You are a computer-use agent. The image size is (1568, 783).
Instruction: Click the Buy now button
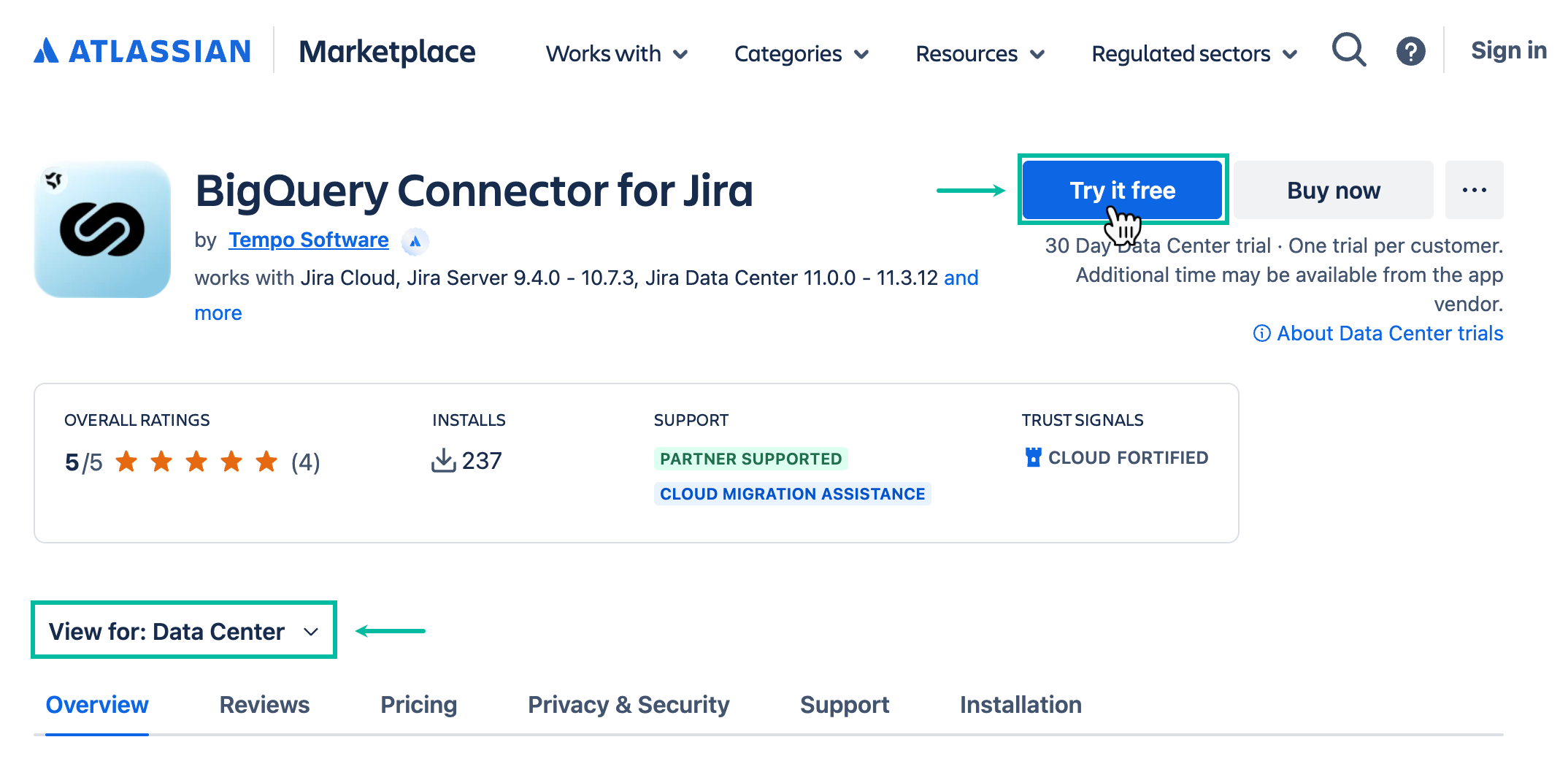(1334, 190)
